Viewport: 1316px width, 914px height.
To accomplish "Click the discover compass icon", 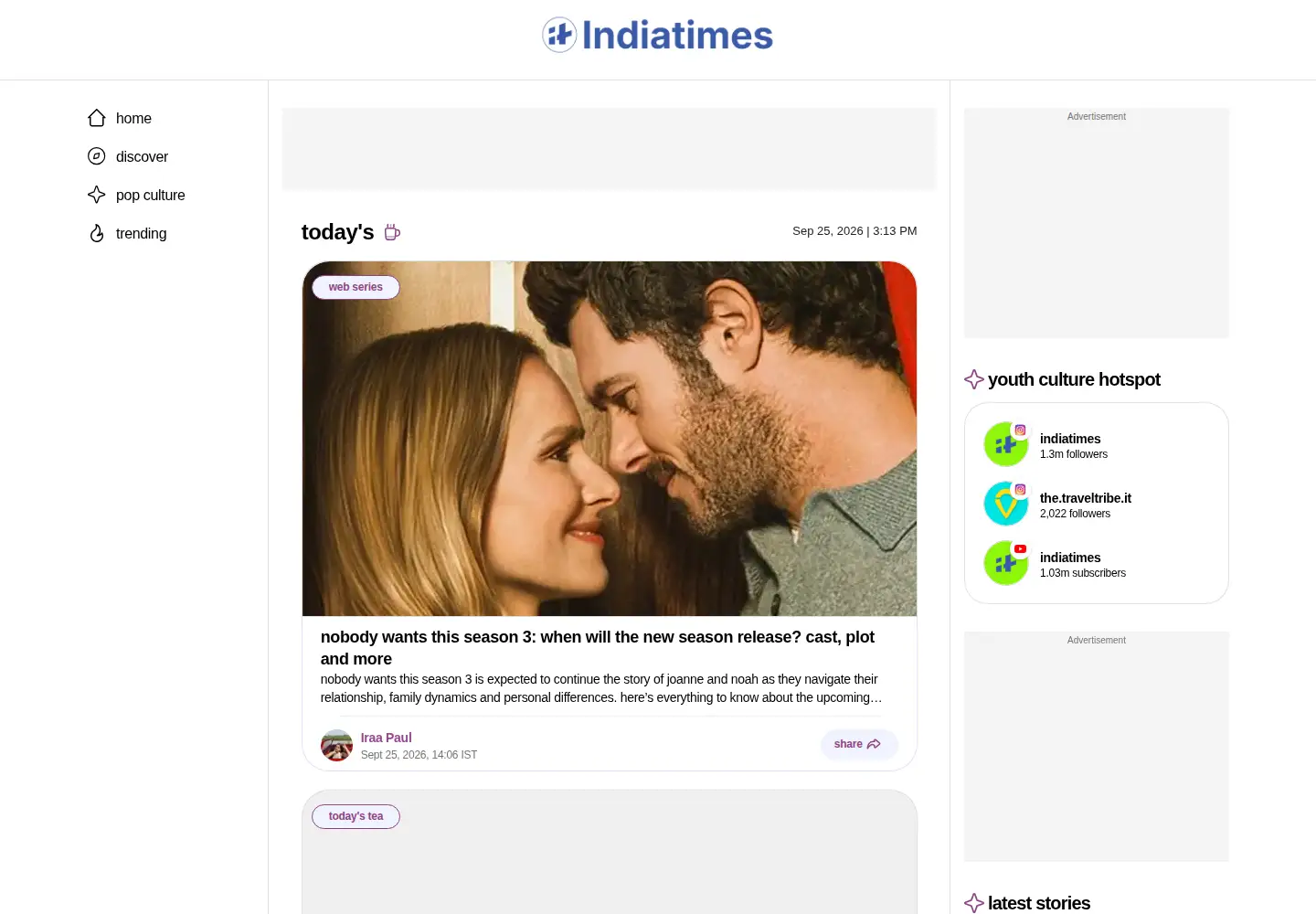I will (97, 156).
